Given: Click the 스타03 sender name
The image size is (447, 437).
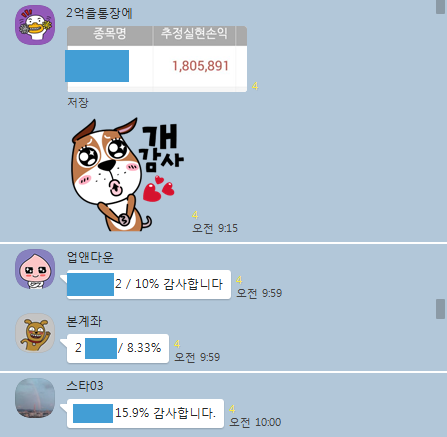Looking at the screenshot, I should coord(85,386).
